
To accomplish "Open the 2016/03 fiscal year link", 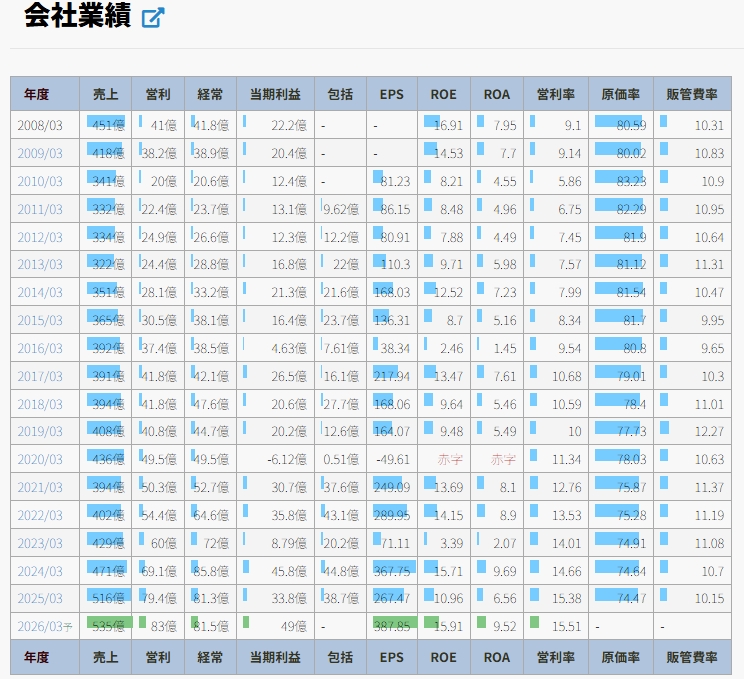I will click(40, 349).
